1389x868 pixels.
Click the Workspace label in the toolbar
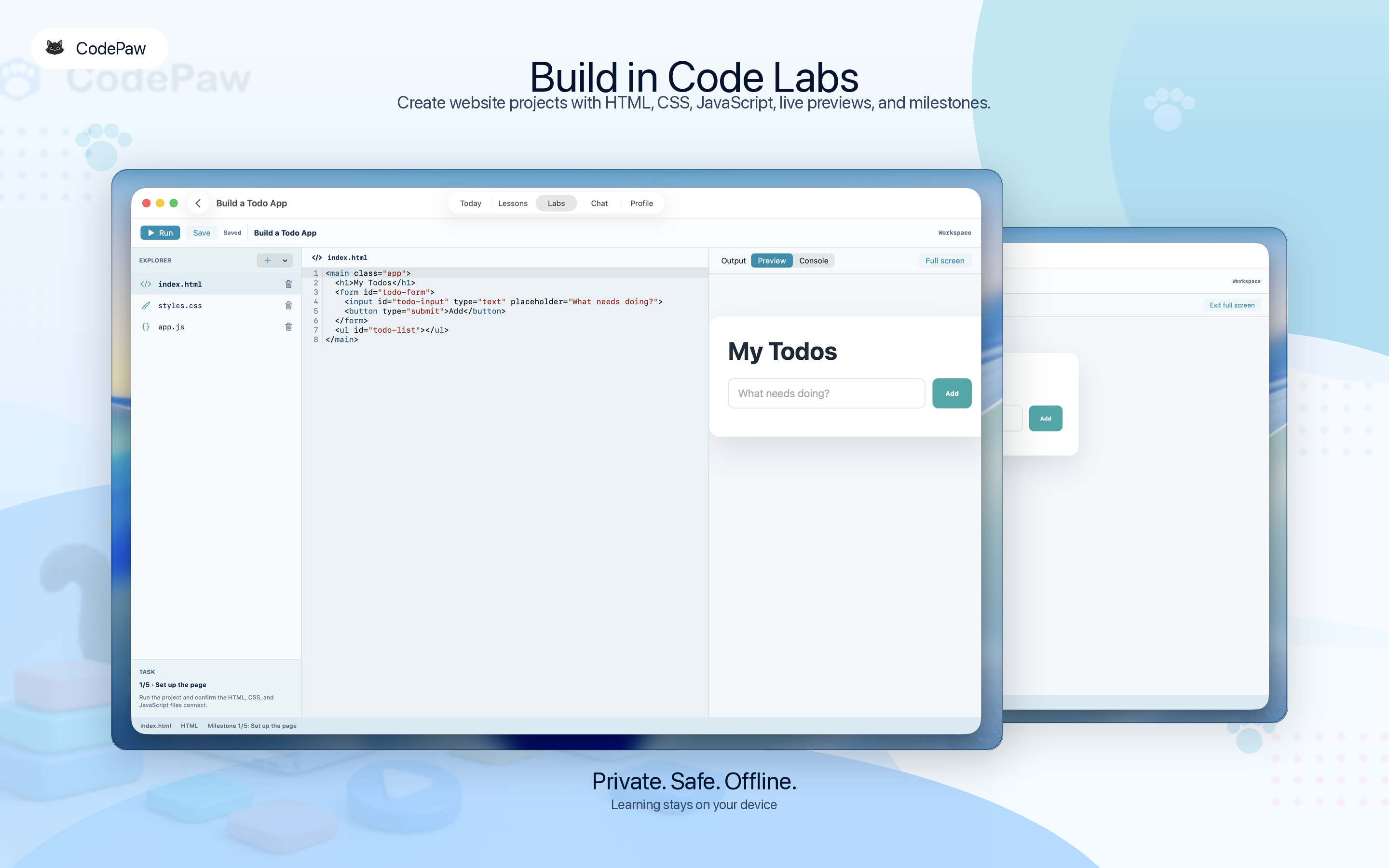coord(954,232)
